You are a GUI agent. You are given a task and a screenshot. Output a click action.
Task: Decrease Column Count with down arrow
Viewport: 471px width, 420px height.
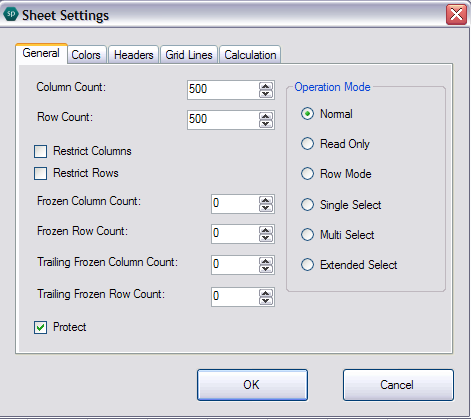point(266,94)
